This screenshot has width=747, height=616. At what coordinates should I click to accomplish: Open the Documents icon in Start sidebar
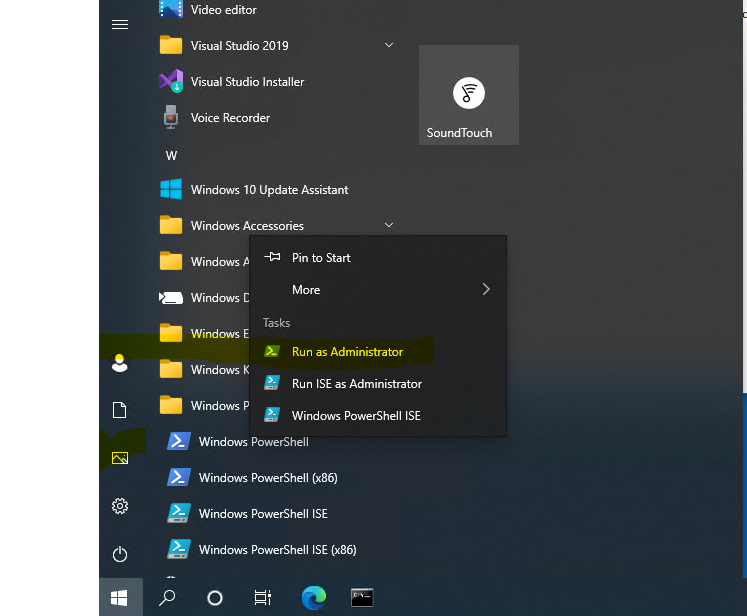click(120, 410)
